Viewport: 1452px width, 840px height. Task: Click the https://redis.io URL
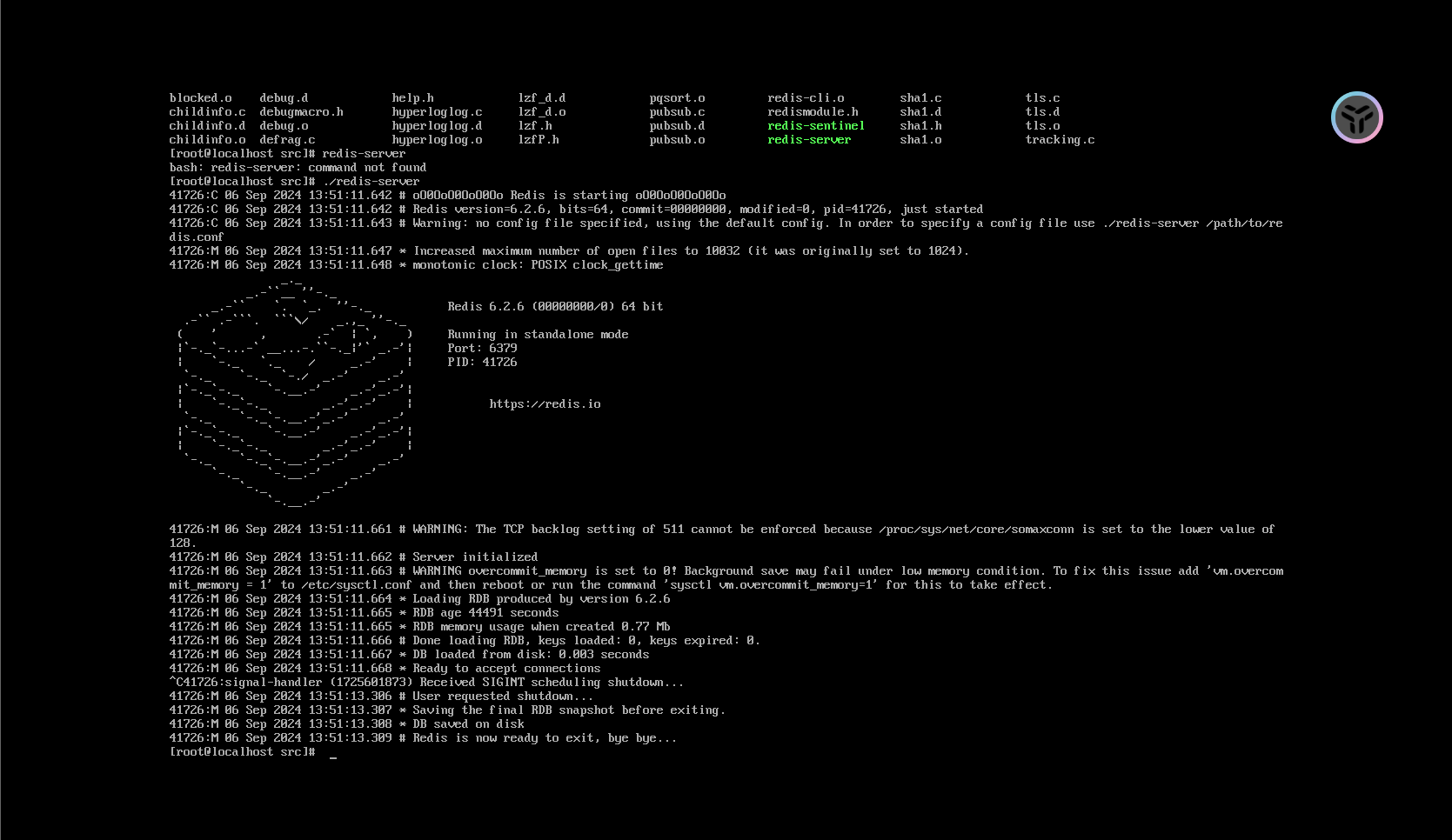click(545, 403)
